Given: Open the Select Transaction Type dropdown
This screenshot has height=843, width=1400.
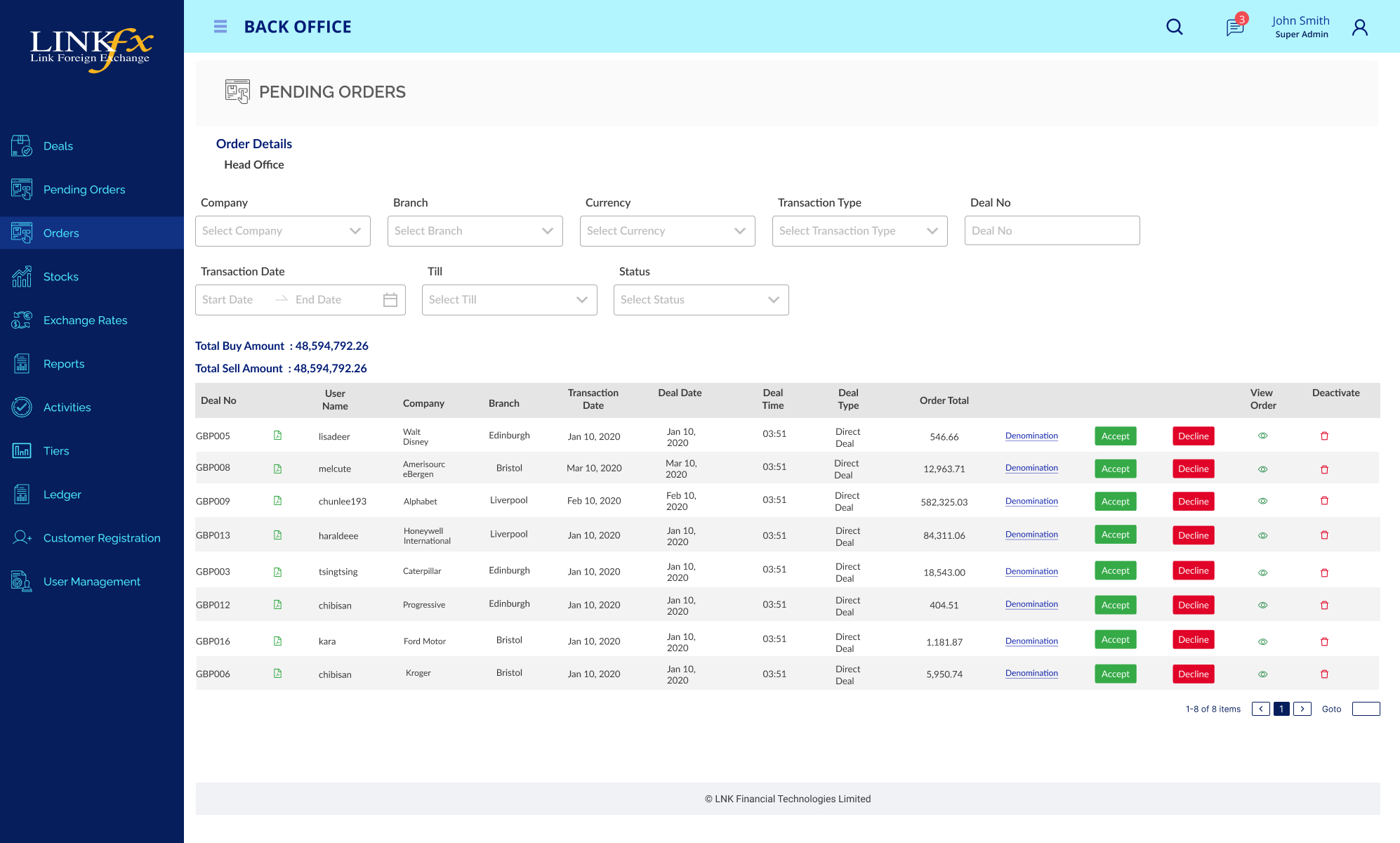Looking at the screenshot, I should (x=860, y=231).
